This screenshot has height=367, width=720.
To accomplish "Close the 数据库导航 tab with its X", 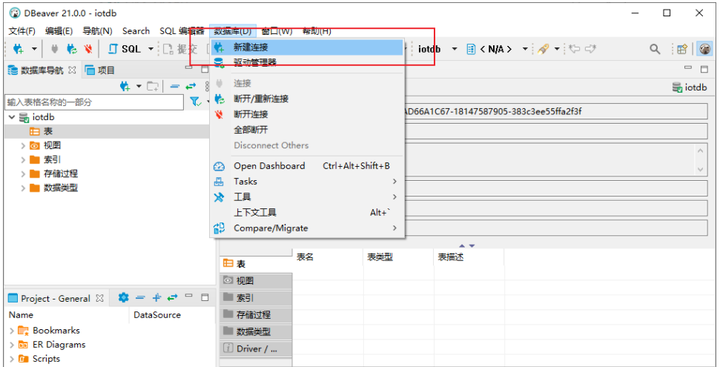I will coord(72,70).
